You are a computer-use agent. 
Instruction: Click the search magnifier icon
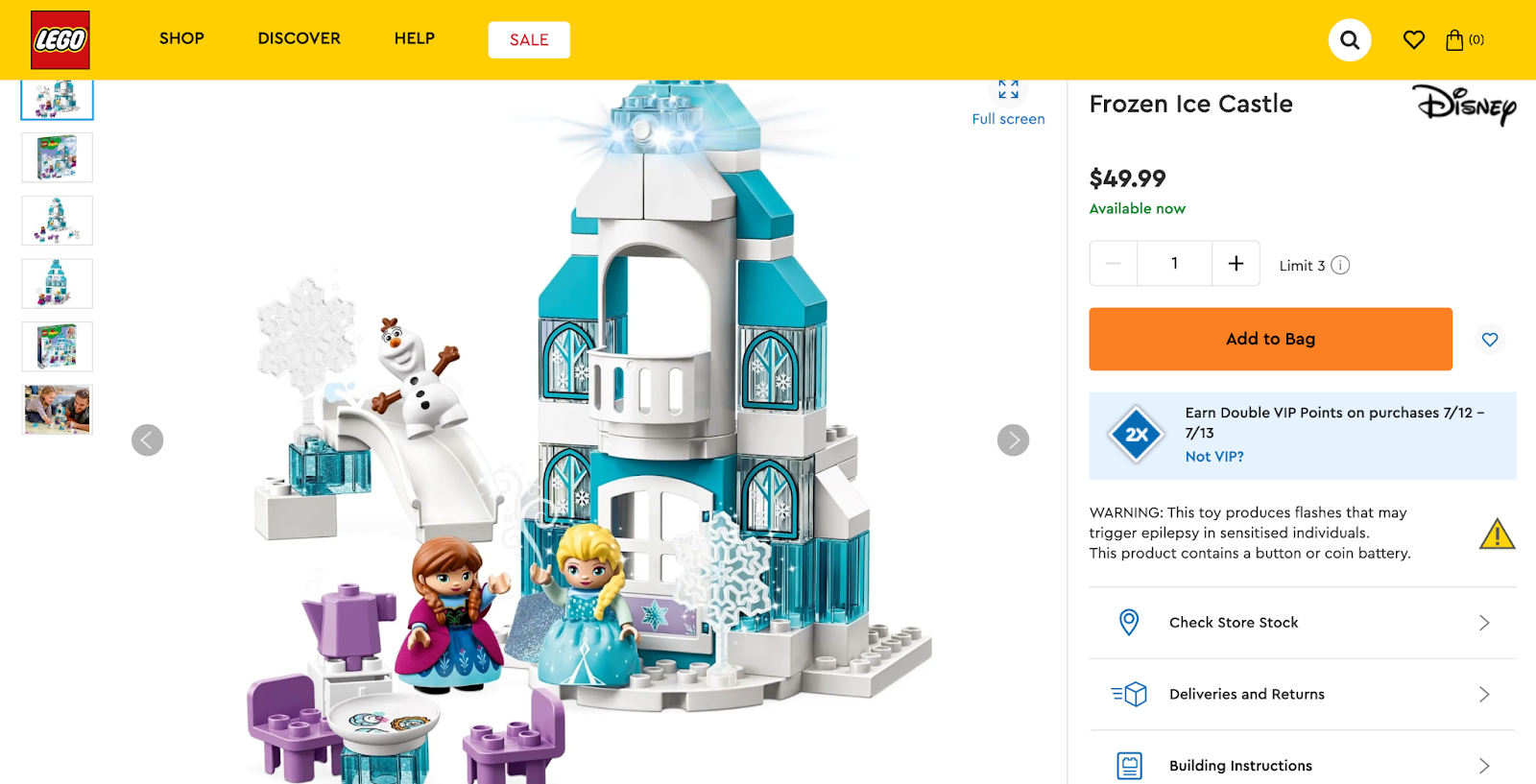click(1350, 39)
